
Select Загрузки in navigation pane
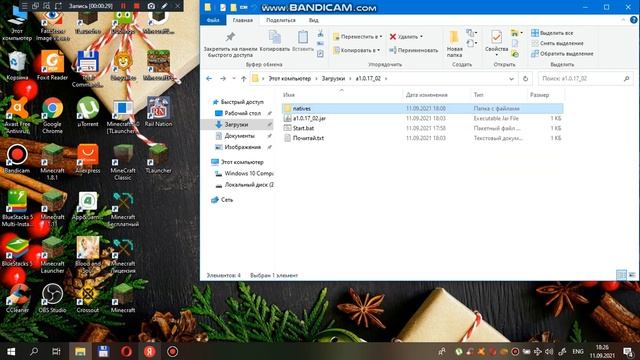click(236, 124)
